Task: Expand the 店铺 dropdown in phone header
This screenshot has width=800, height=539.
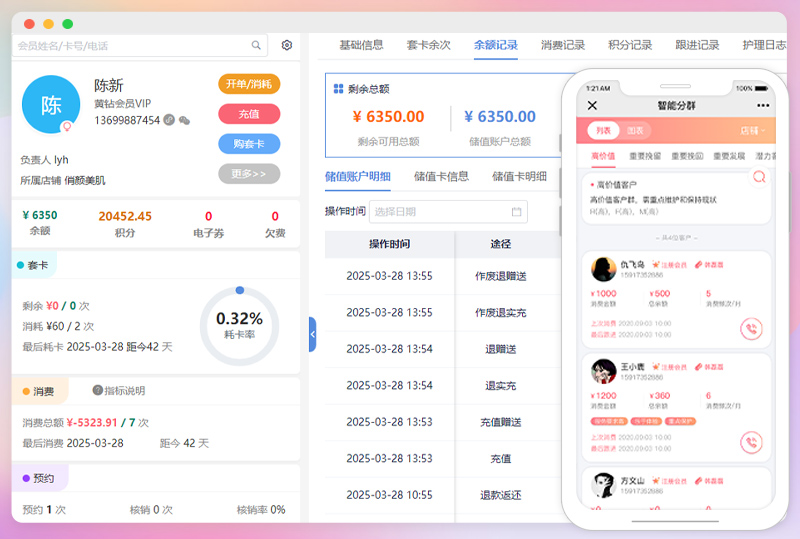Action: [x=753, y=131]
